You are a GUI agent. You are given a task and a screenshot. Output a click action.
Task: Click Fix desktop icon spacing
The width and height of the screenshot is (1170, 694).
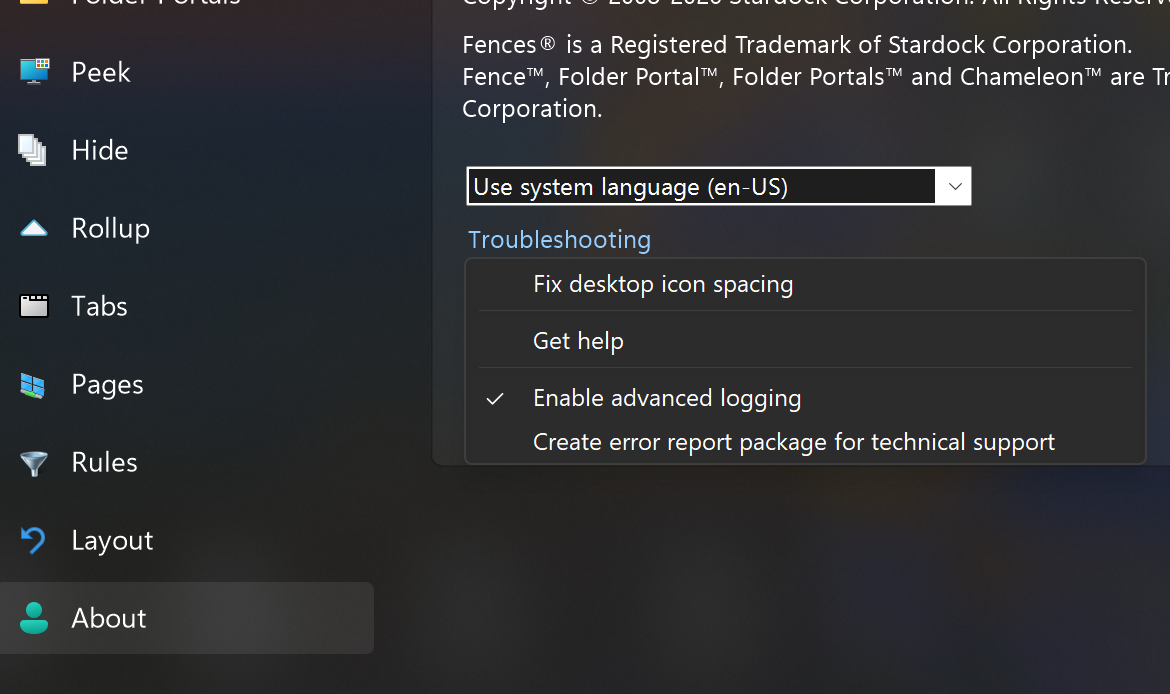click(x=663, y=284)
